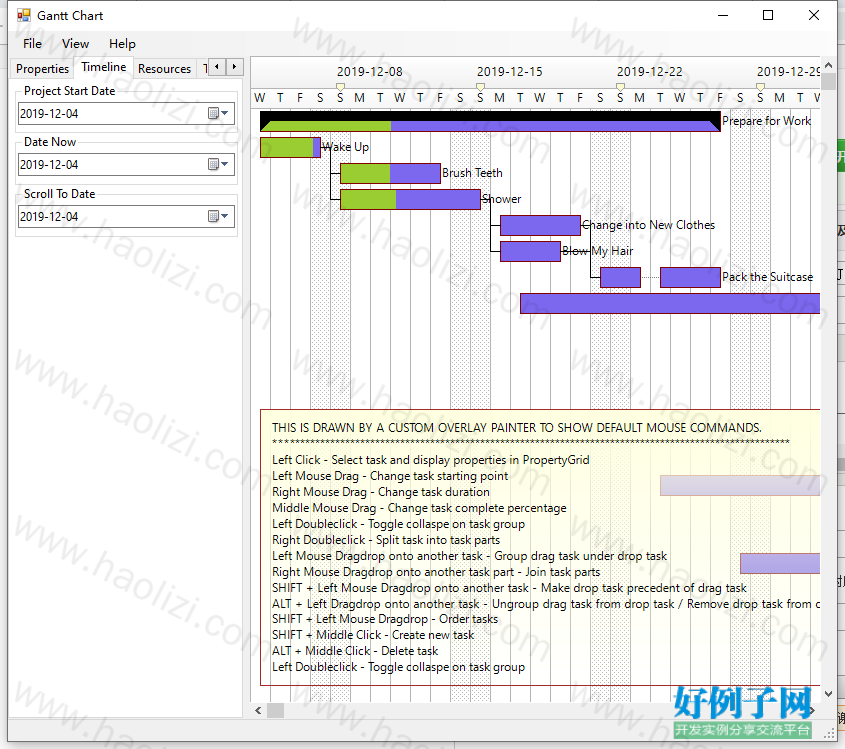Select the long unlabeled task bar below Pack the Suitcase
The width and height of the screenshot is (845, 749).
click(670, 303)
